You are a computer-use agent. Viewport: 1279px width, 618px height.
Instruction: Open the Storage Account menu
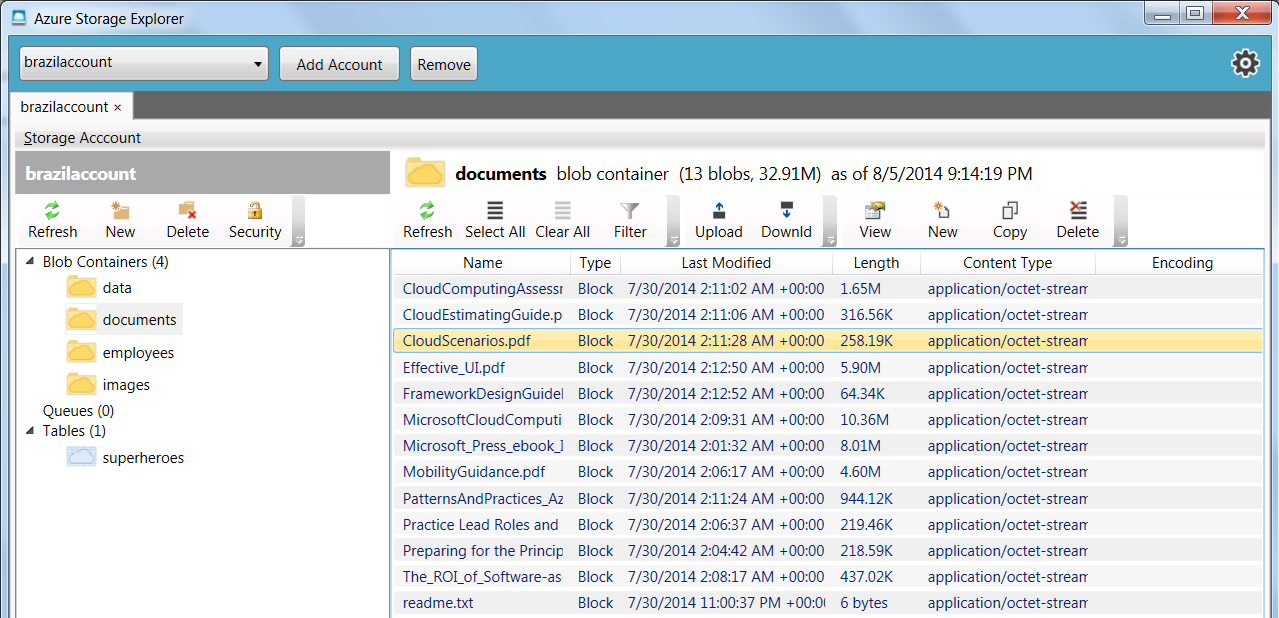point(82,138)
